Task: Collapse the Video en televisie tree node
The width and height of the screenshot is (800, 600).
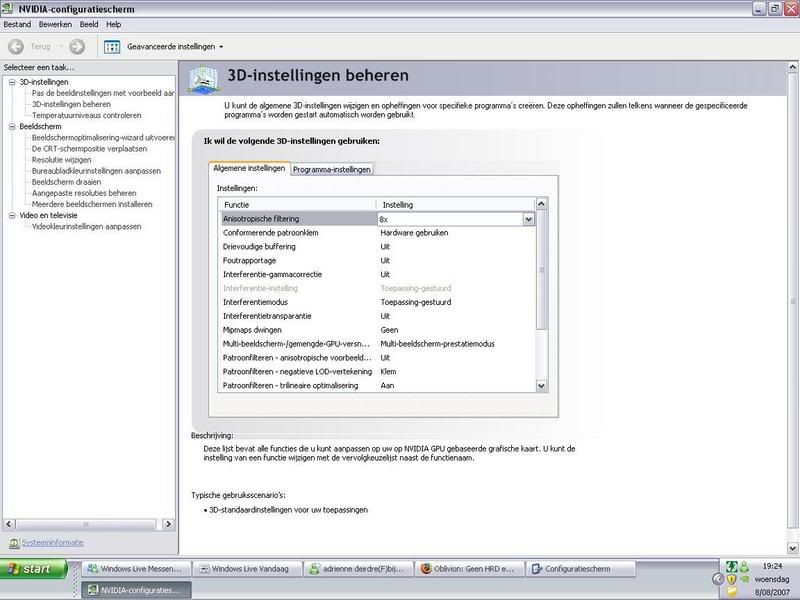Action: tap(11, 215)
